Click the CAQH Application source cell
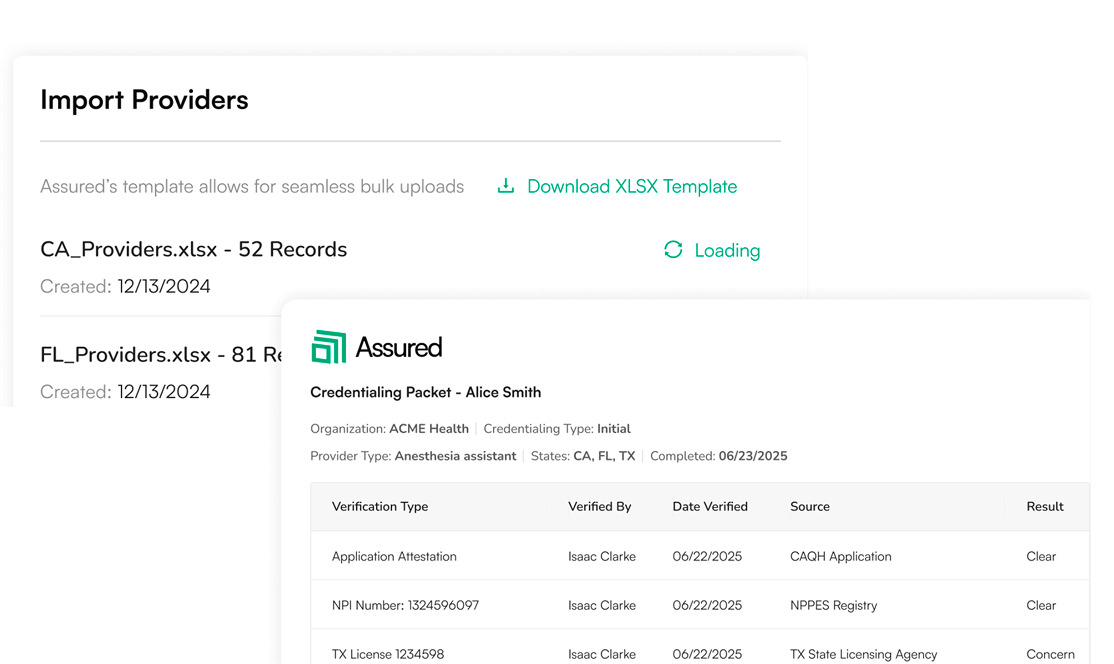 [x=840, y=556]
